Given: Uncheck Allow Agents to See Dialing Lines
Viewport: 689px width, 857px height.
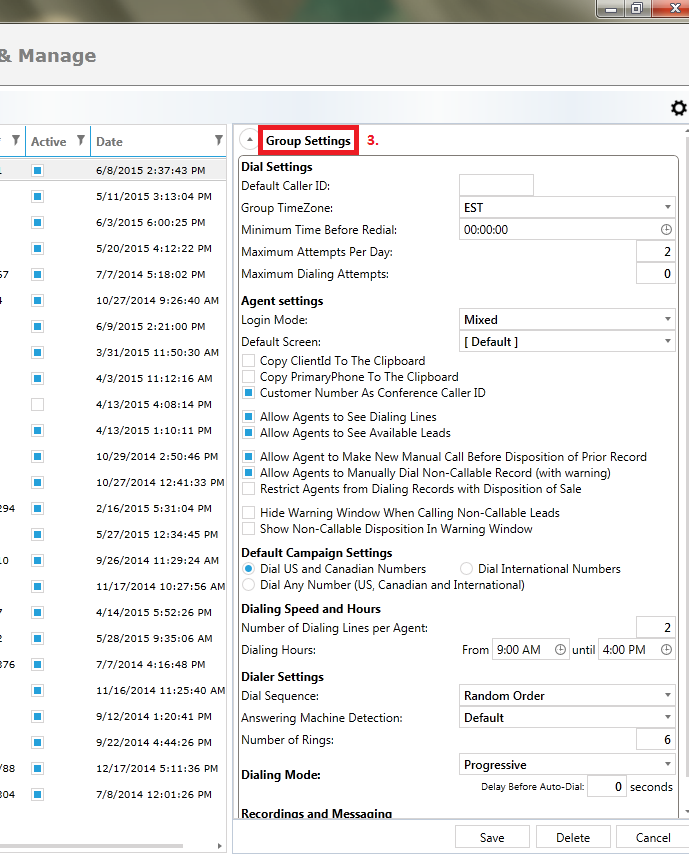Looking at the screenshot, I should pyautogui.click(x=248, y=417).
